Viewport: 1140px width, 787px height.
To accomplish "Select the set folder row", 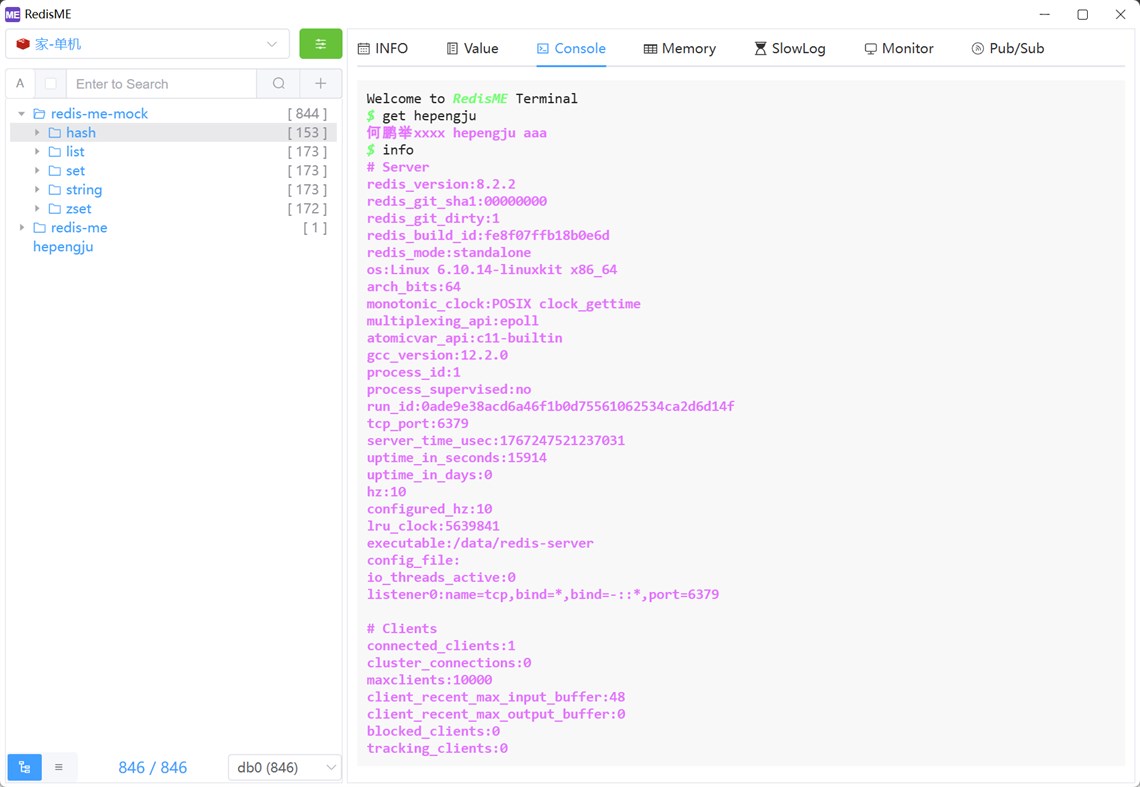I will click(173, 170).
